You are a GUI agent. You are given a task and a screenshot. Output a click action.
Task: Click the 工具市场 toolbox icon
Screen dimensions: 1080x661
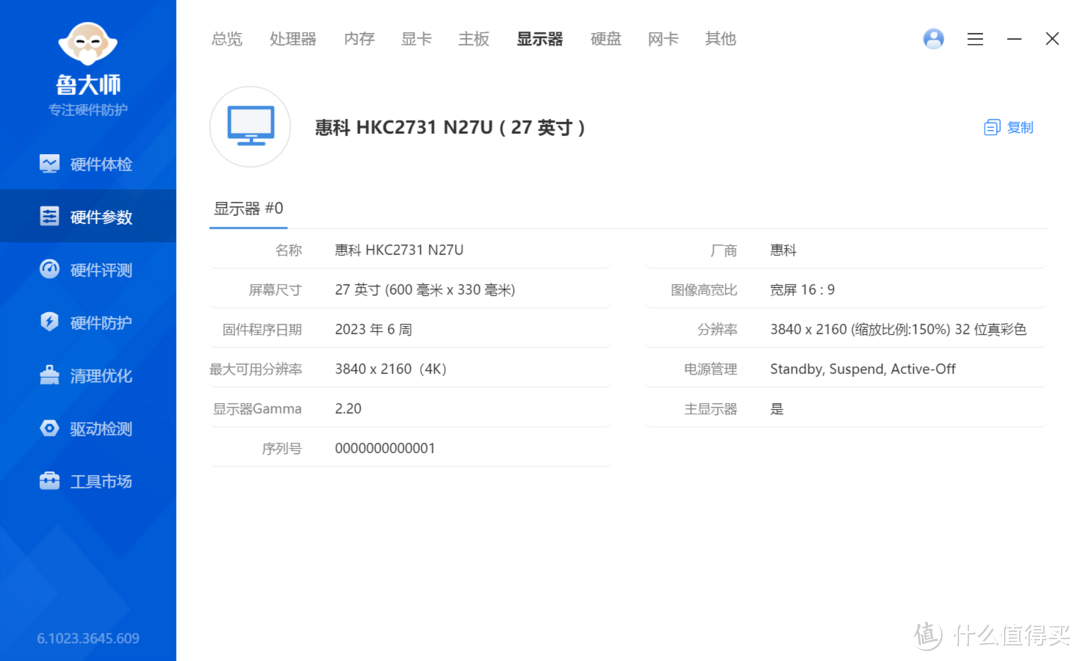50,481
